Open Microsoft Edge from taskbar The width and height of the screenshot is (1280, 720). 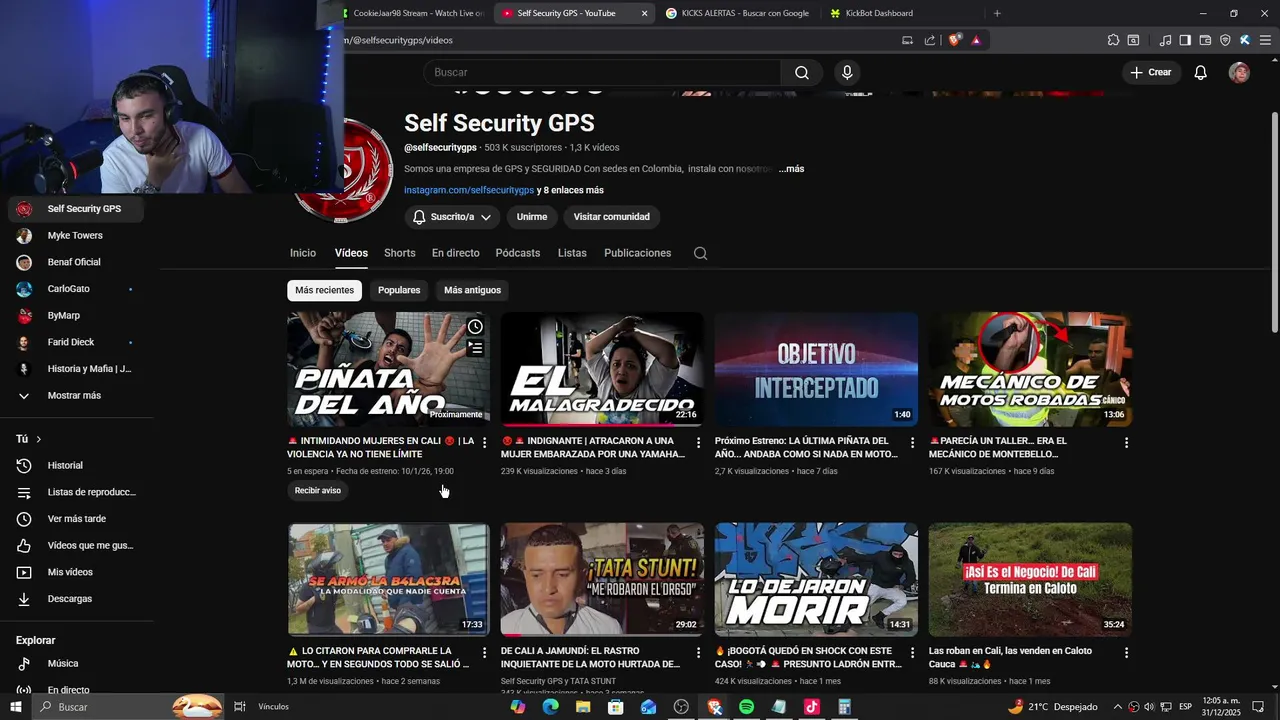click(x=550, y=707)
